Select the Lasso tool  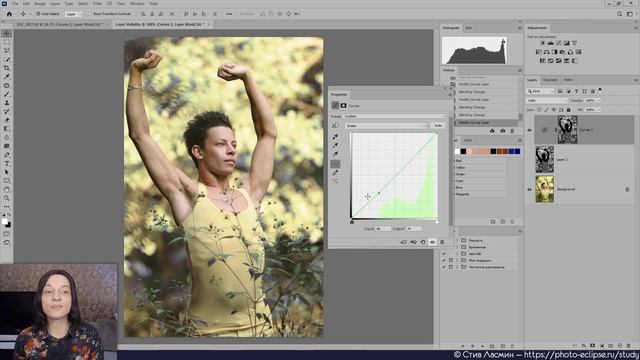point(7,51)
